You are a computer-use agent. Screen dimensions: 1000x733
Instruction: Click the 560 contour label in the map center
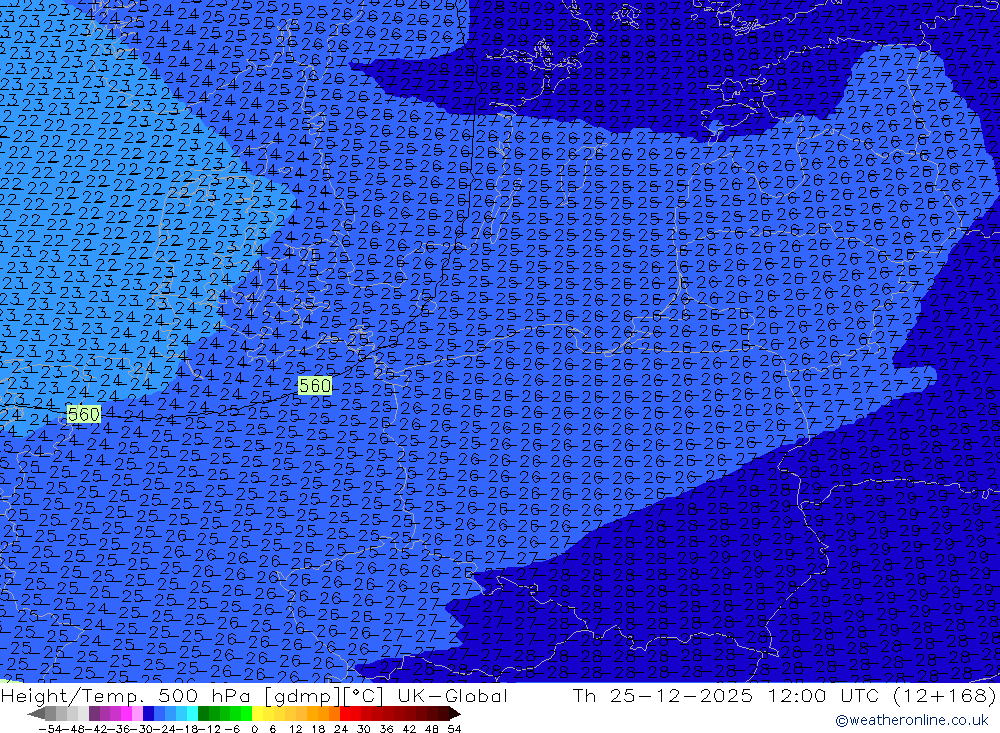click(314, 386)
